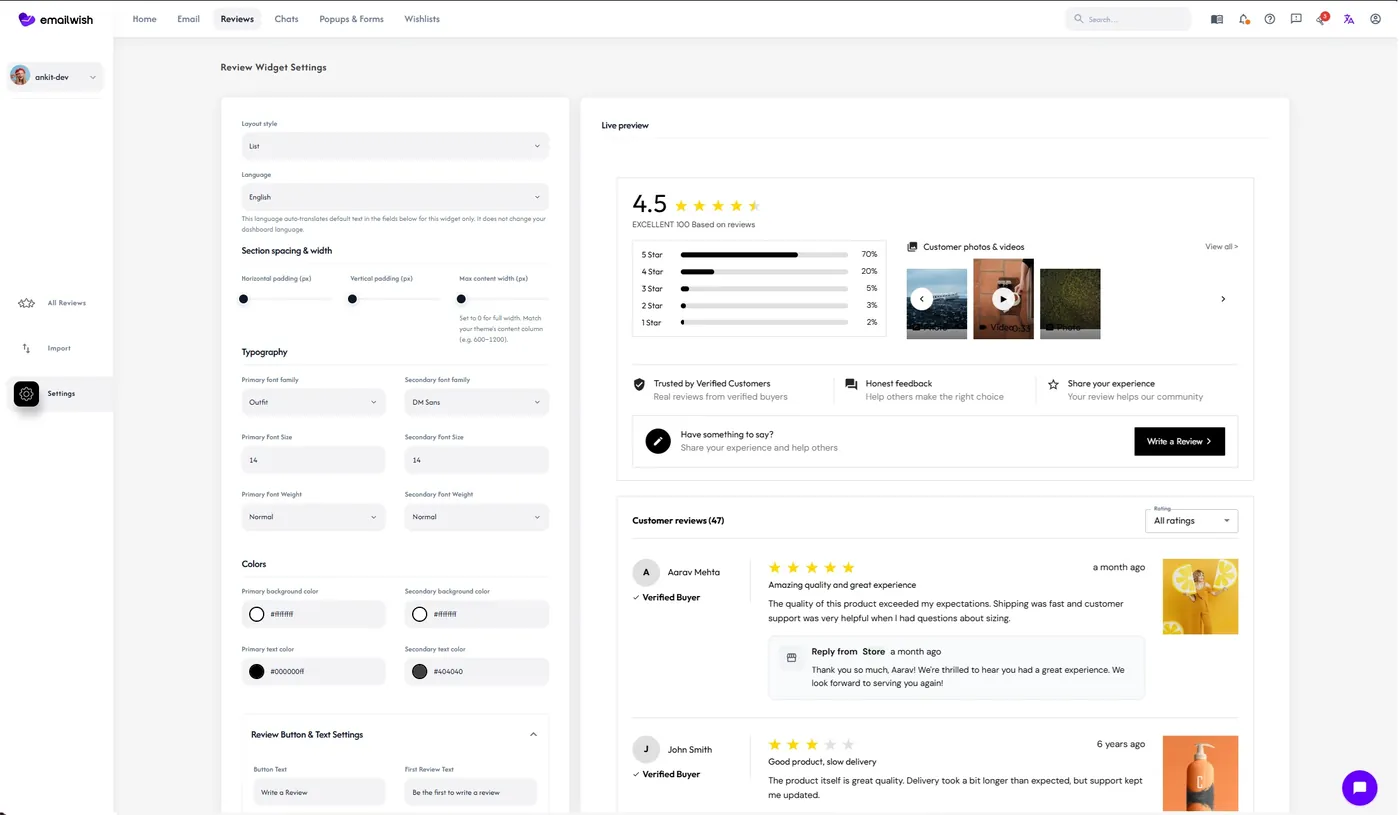
Task: Collapse Review Button & Text Settings section
Action: coord(533,735)
